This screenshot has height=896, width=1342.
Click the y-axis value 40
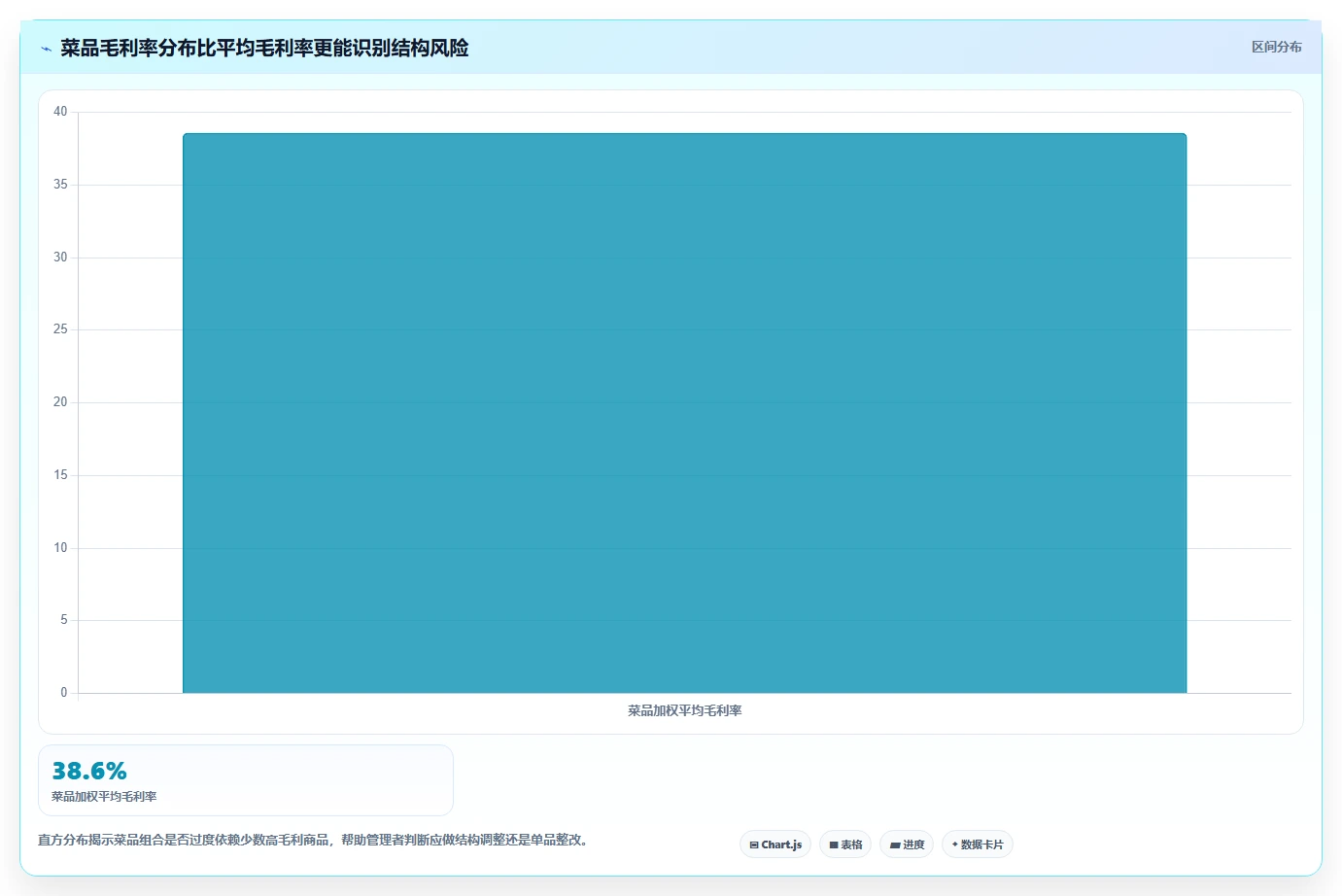point(60,112)
